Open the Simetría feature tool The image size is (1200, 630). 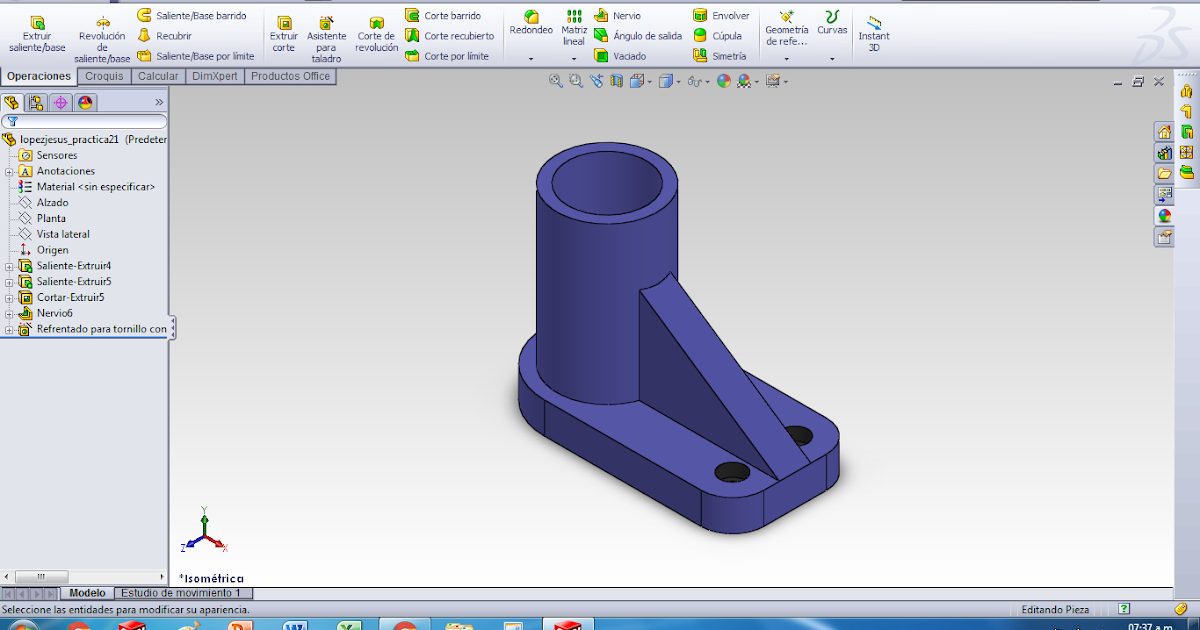725,56
